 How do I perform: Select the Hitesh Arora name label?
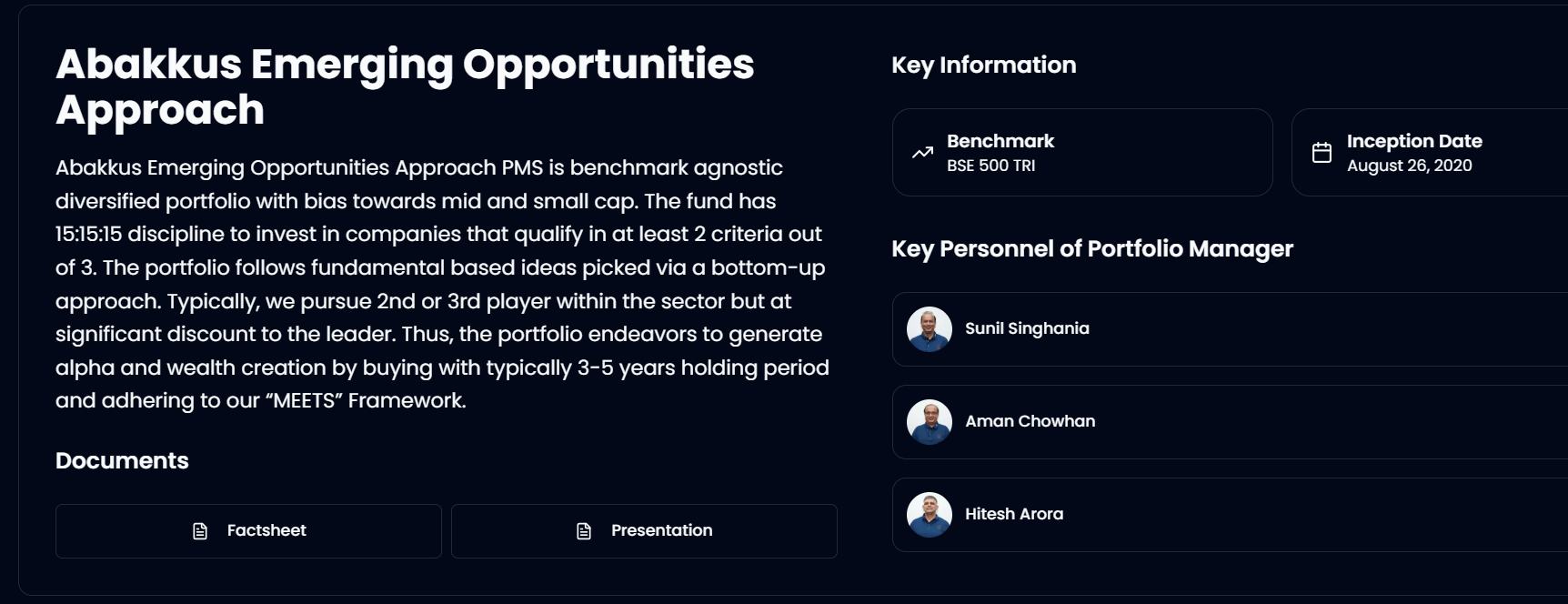[x=1014, y=514]
